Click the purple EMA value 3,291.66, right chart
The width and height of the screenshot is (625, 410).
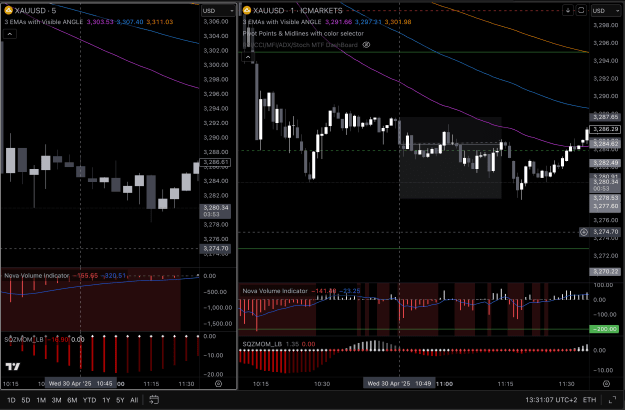(x=338, y=22)
